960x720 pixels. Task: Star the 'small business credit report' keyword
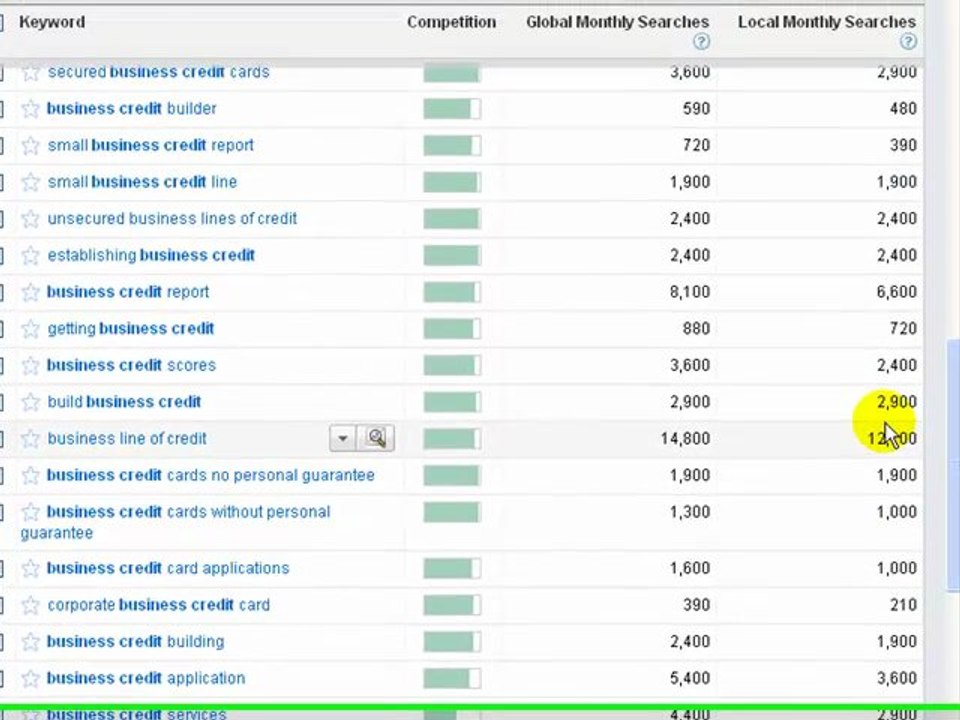click(31, 146)
